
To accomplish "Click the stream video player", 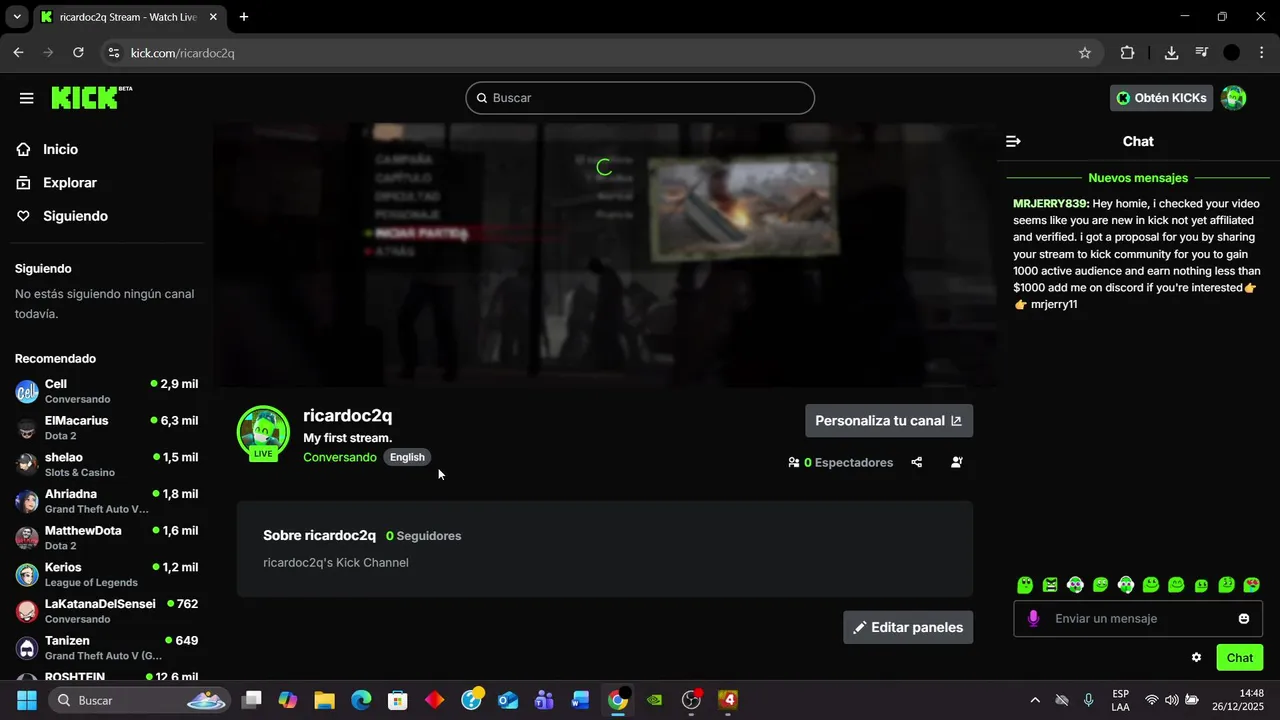I will click(x=604, y=255).
